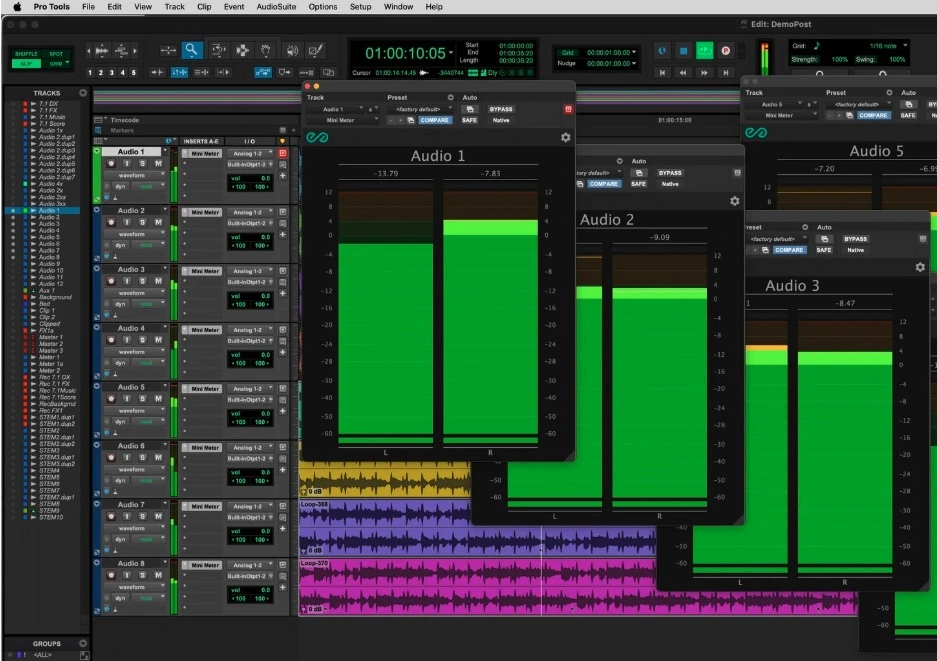Enable Shuffle edit mode
Image resolution: width=937 pixels, height=661 pixels.
[x=26, y=54]
